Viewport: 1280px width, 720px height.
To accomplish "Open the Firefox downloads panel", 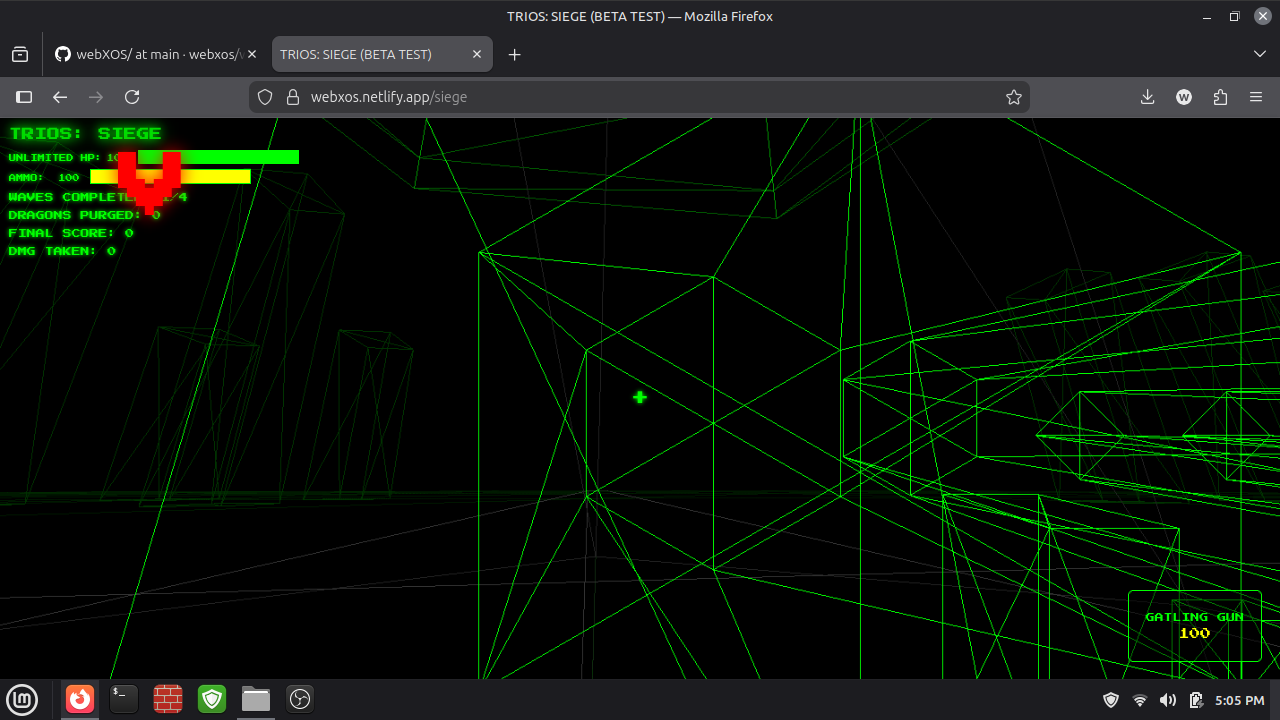I will (1148, 97).
